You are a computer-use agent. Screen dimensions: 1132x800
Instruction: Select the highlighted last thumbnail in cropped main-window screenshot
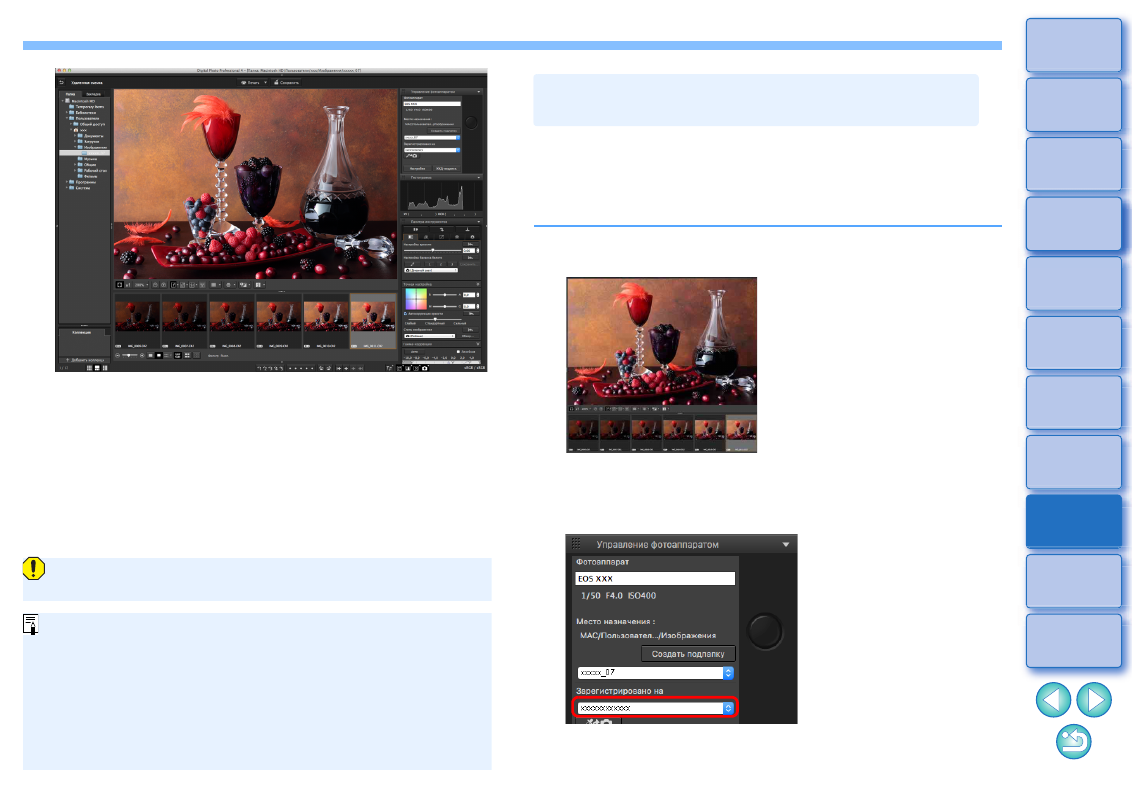pos(741,433)
